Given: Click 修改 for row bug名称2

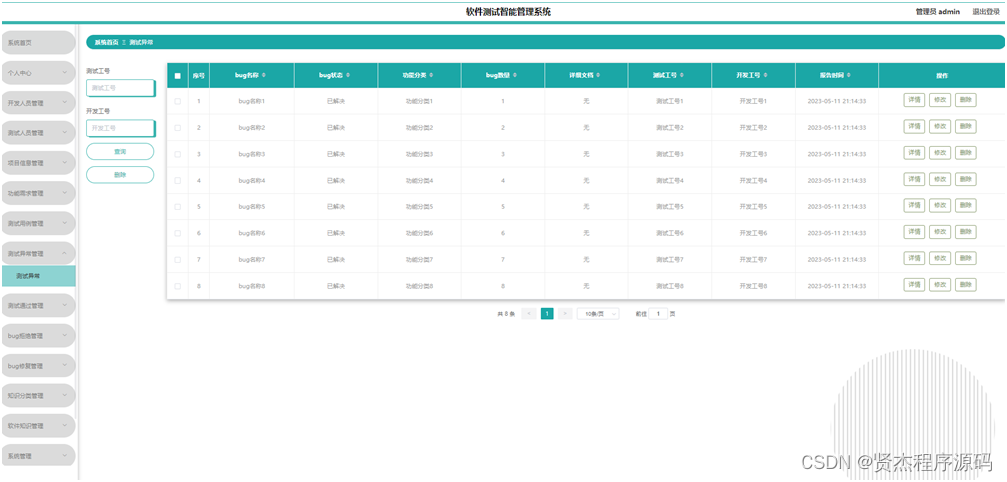Looking at the screenshot, I should (940, 126).
